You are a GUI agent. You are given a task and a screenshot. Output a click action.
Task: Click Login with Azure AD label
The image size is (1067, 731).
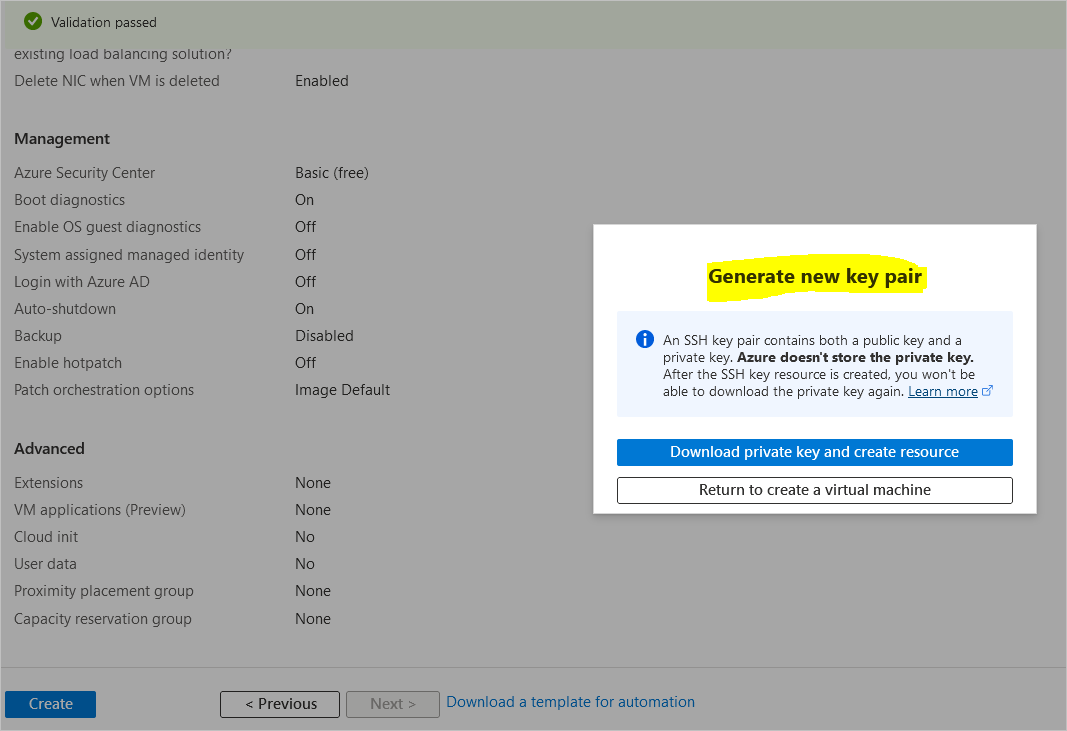pos(82,282)
